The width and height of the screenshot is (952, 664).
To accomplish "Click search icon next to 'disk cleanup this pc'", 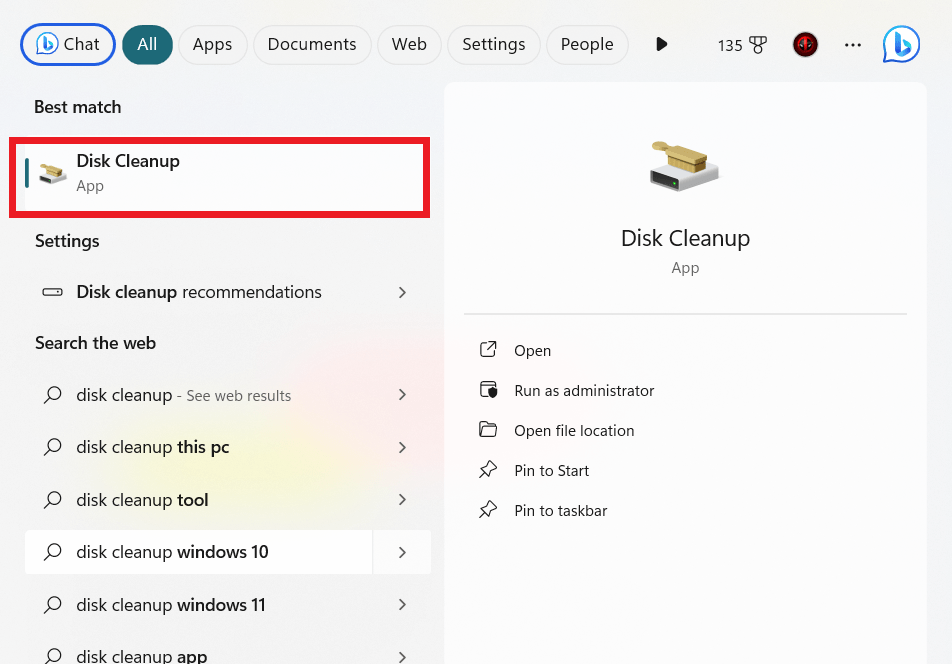I will (53, 447).
